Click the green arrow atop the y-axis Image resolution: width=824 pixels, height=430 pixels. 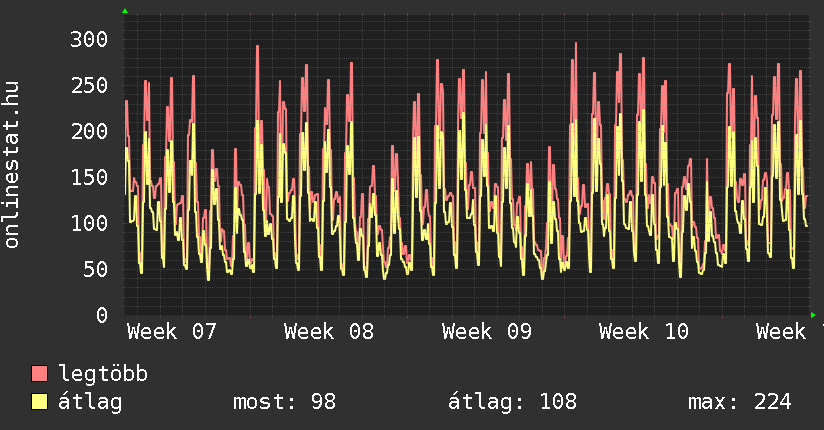125,11
